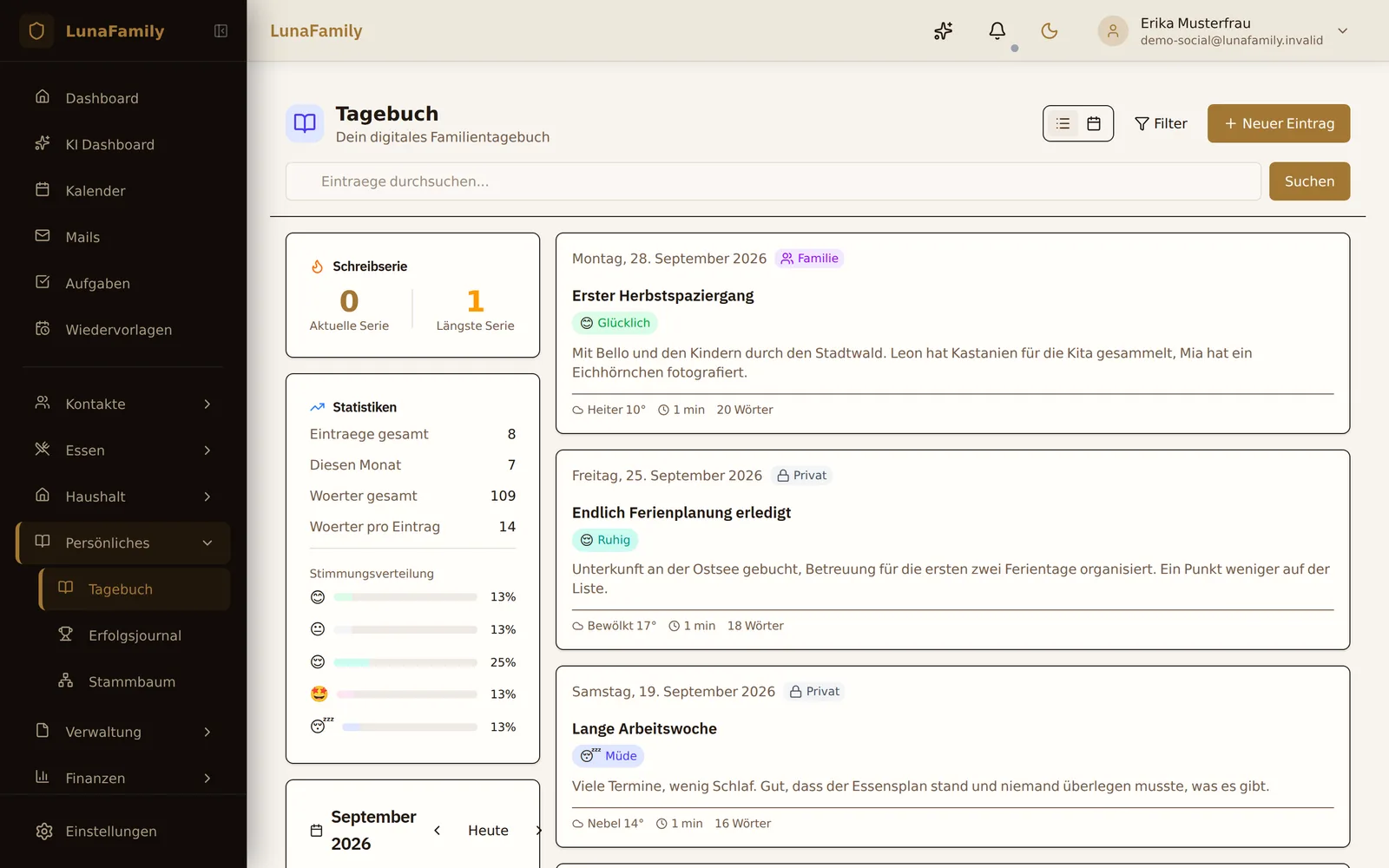Click the Familie tag on Monday entry
The width and height of the screenshot is (1389, 868).
click(x=809, y=259)
